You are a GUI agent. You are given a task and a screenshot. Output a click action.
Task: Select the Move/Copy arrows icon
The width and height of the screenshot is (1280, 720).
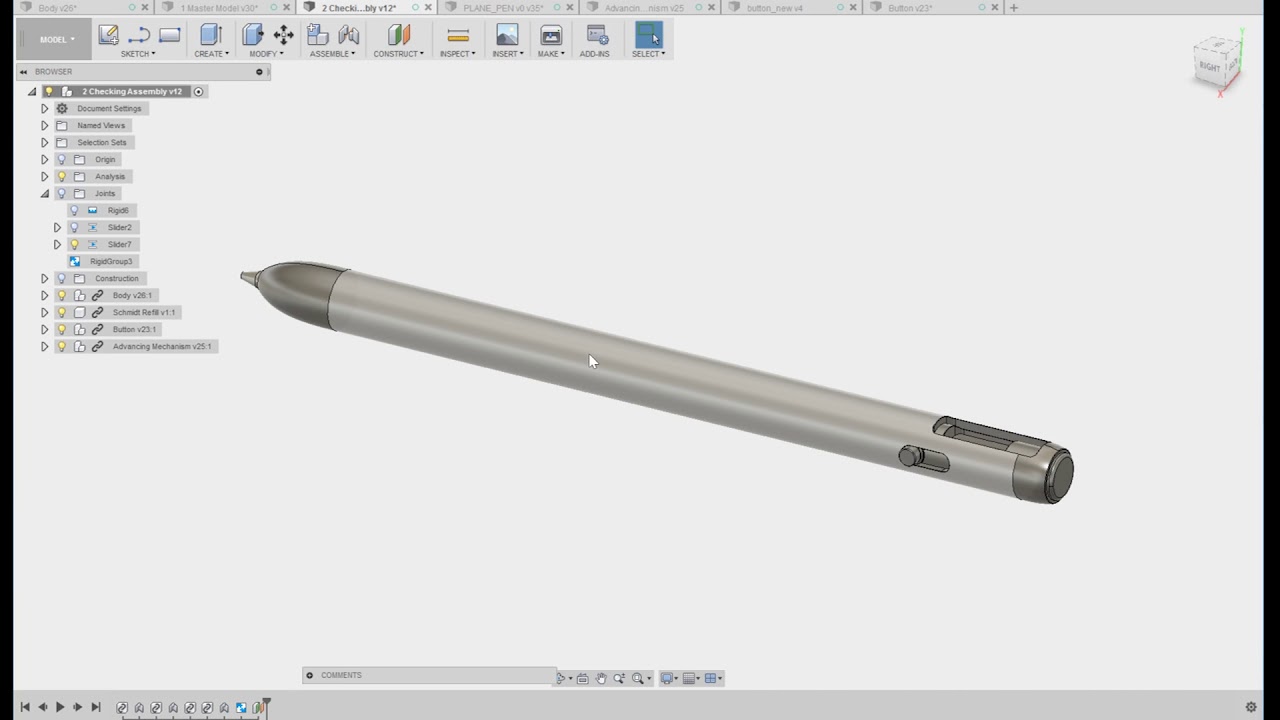tap(284, 35)
